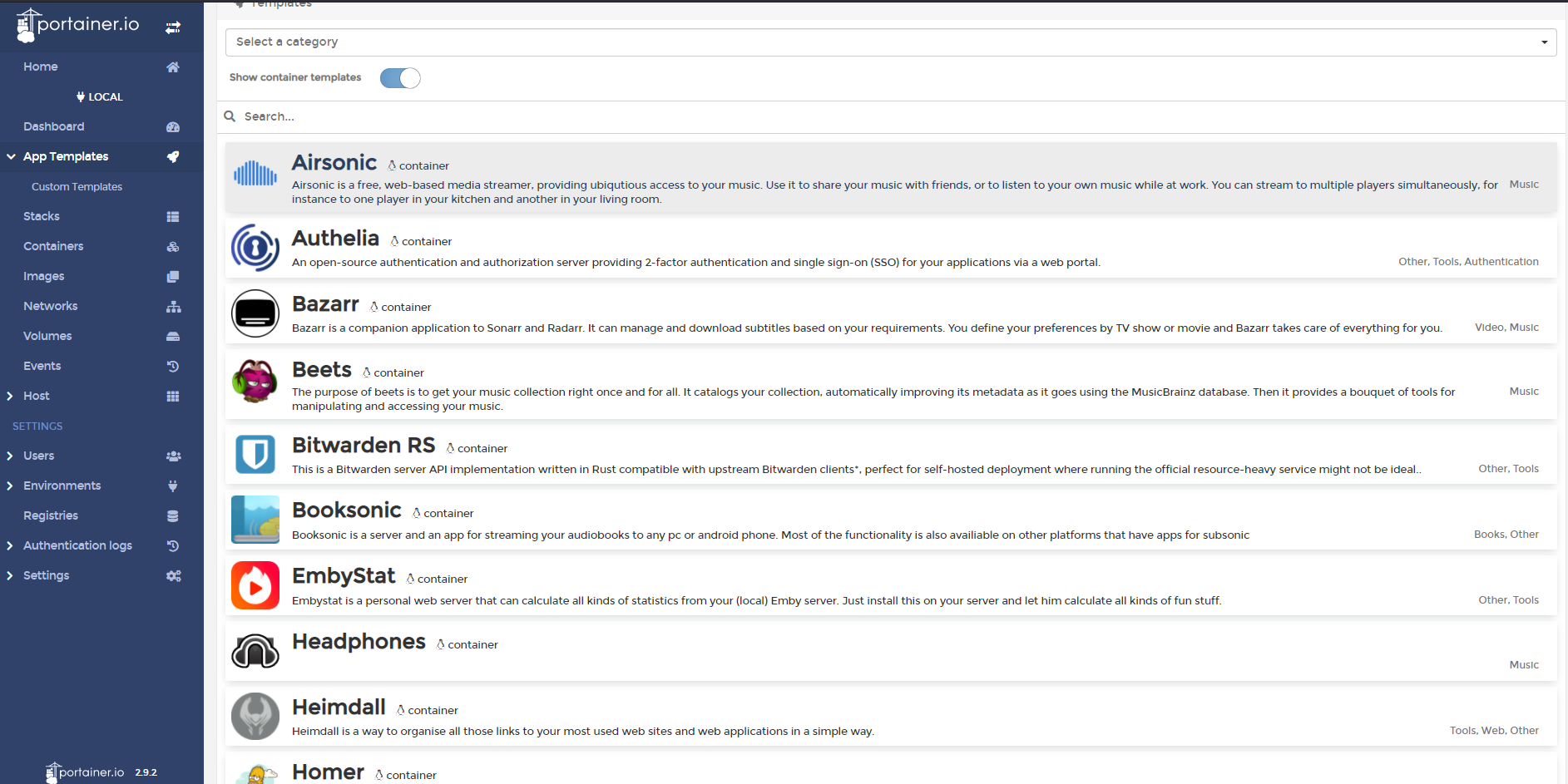The image size is (1568, 784).
Task: Click the Headphones template logo
Action: pyautogui.click(x=255, y=651)
